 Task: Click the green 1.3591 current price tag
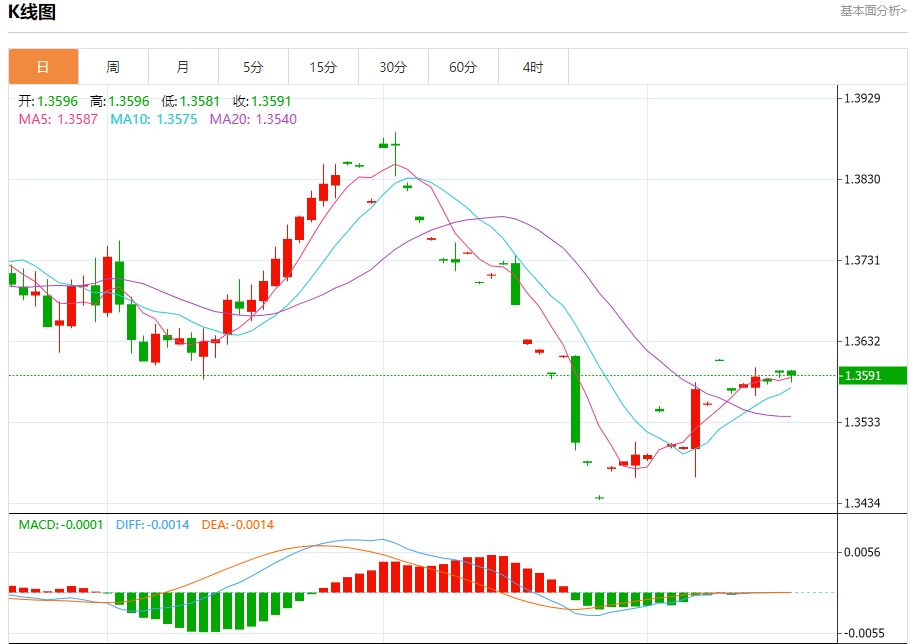click(x=872, y=376)
